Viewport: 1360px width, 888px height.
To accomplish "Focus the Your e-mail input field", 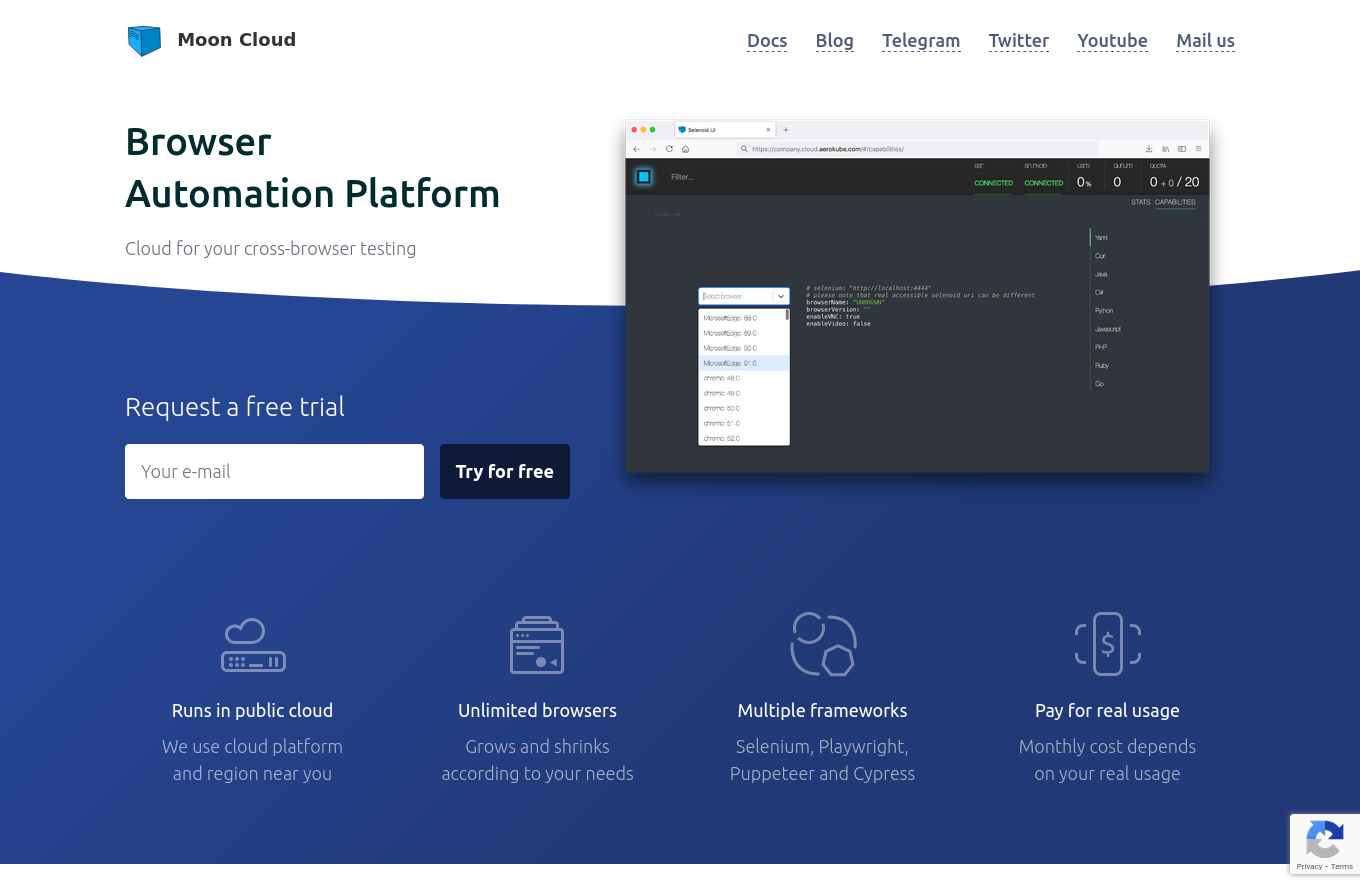I will 274,471.
